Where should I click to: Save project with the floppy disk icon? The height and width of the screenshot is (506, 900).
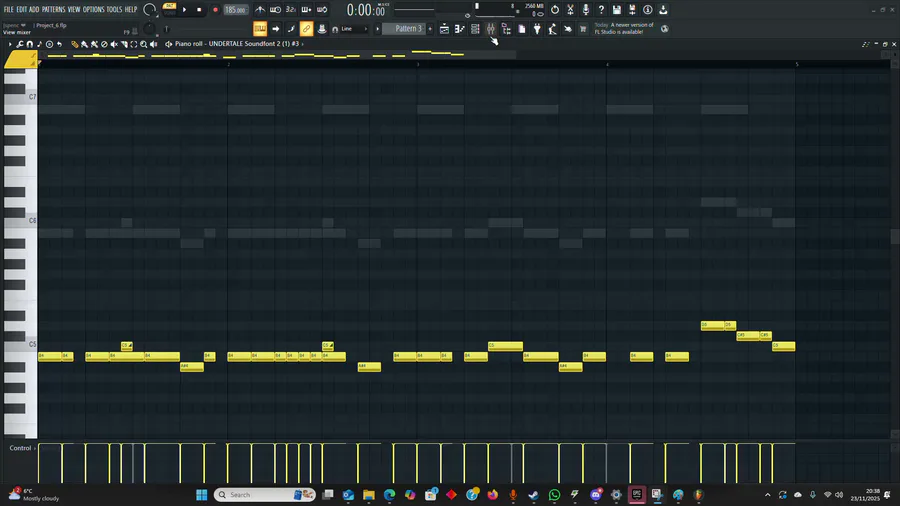point(616,10)
